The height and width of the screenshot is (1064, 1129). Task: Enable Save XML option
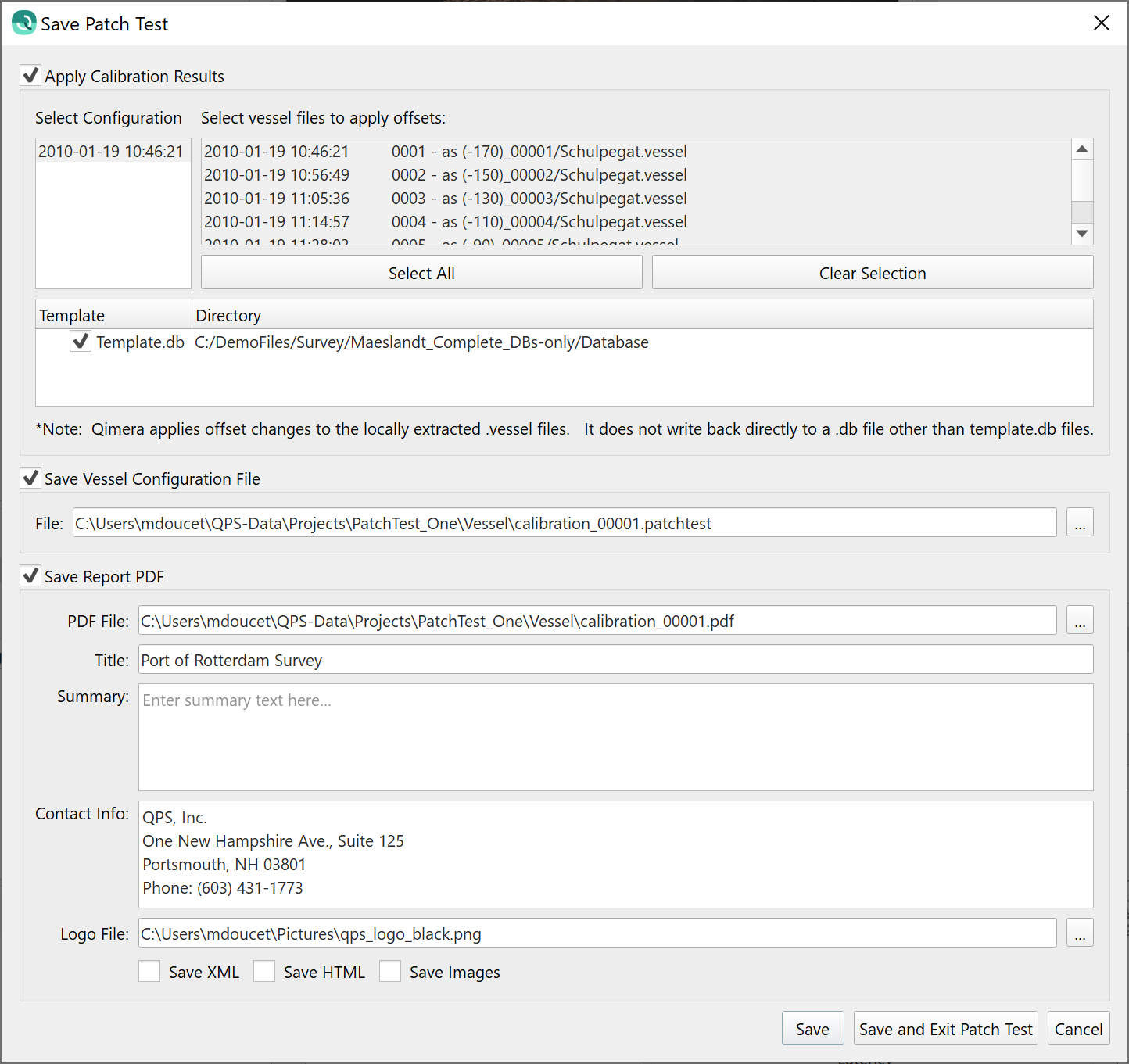[149, 972]
